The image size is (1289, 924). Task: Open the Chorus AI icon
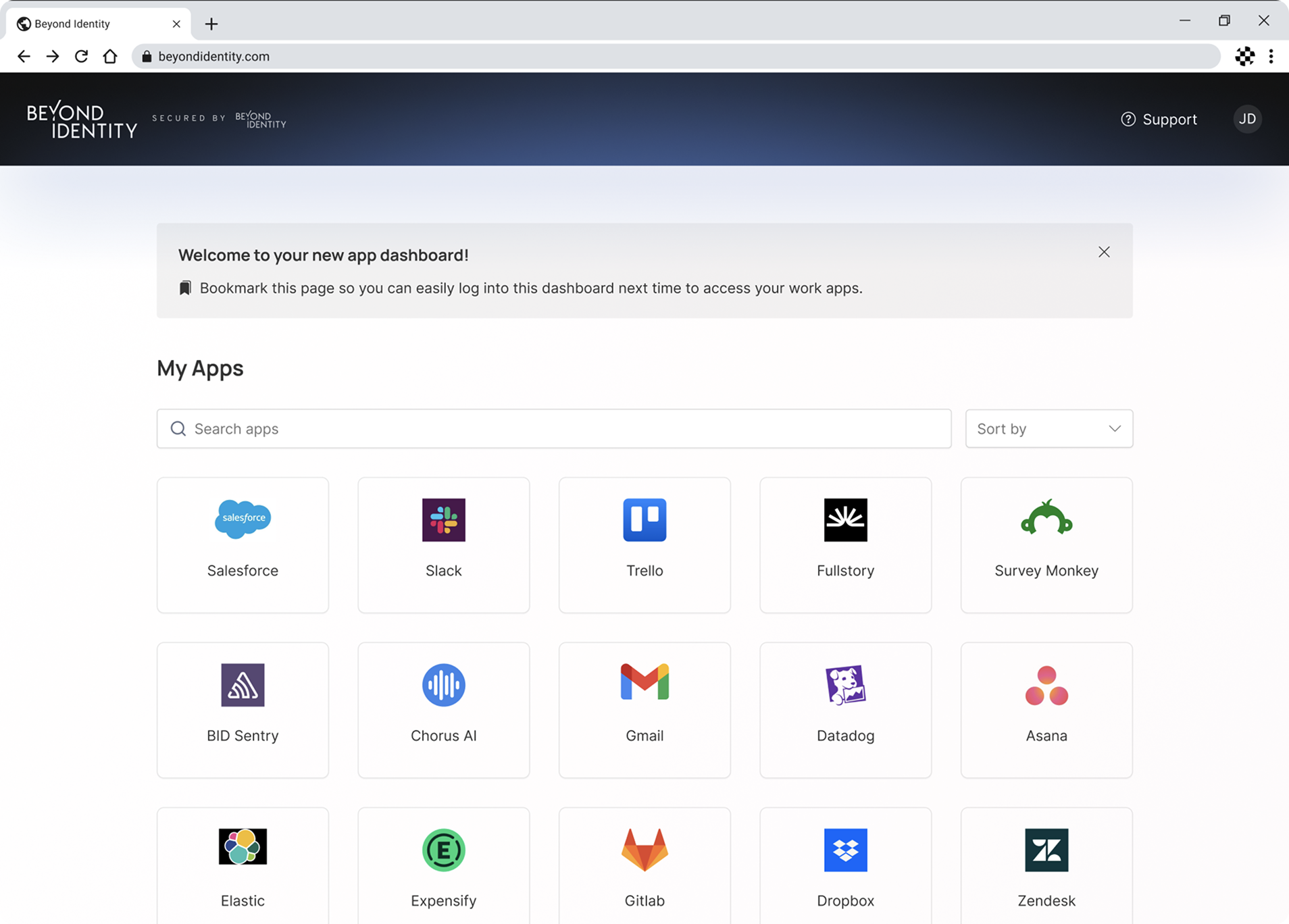[444, 685]
